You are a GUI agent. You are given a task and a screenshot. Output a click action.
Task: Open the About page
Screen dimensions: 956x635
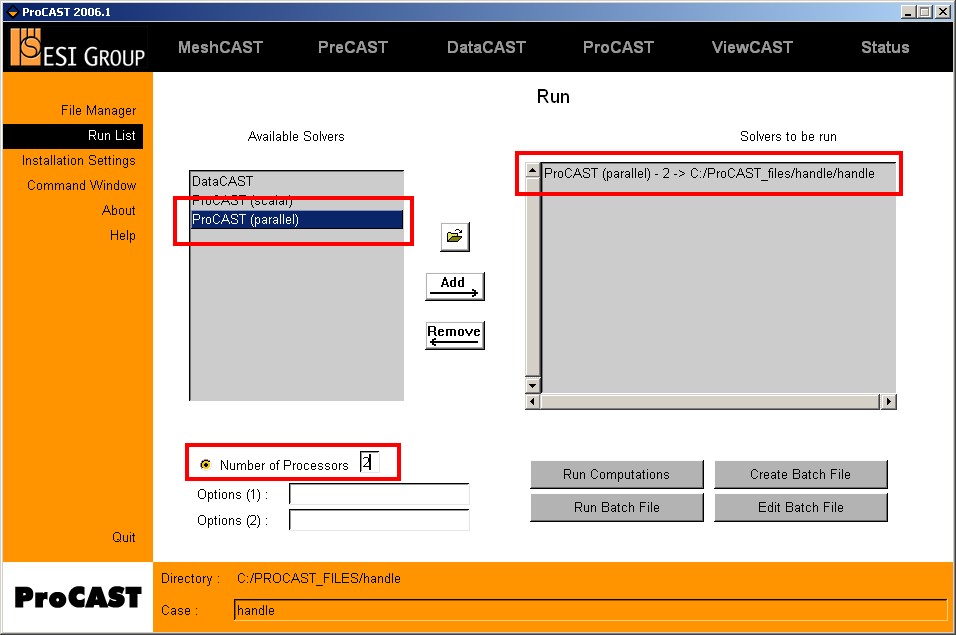(x=118, y=210)
